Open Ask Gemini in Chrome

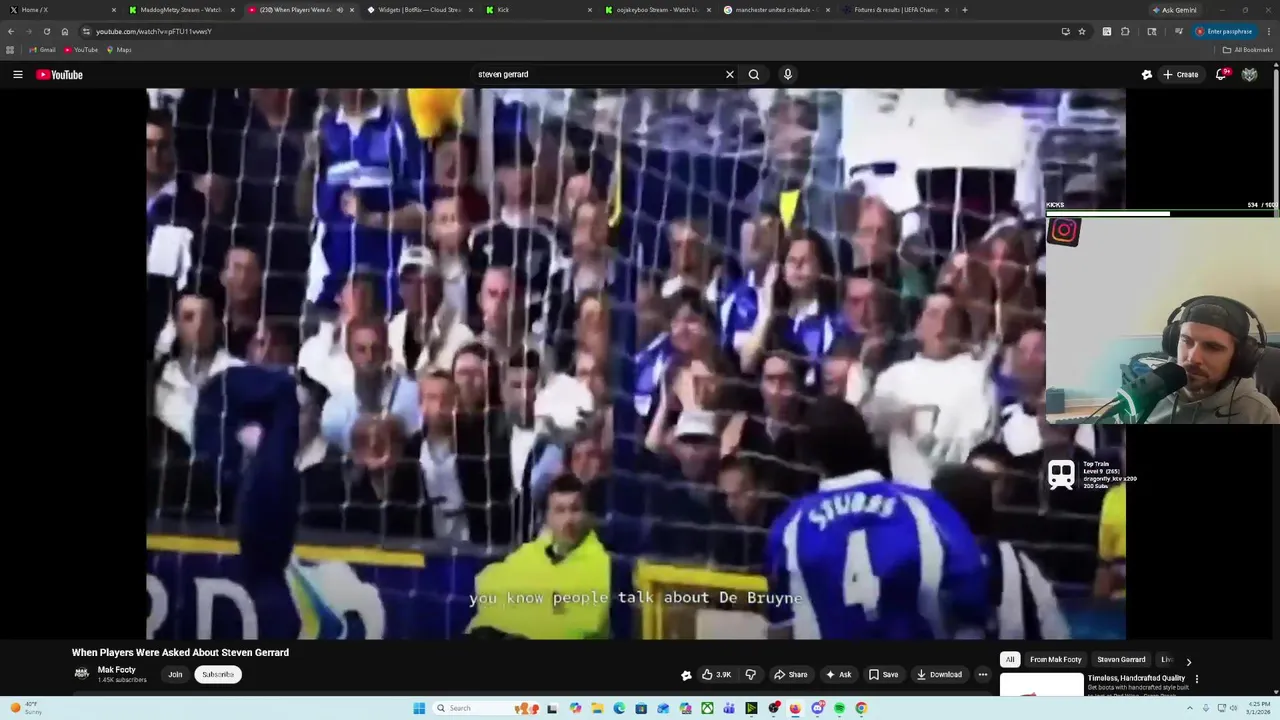(1174, 10)
